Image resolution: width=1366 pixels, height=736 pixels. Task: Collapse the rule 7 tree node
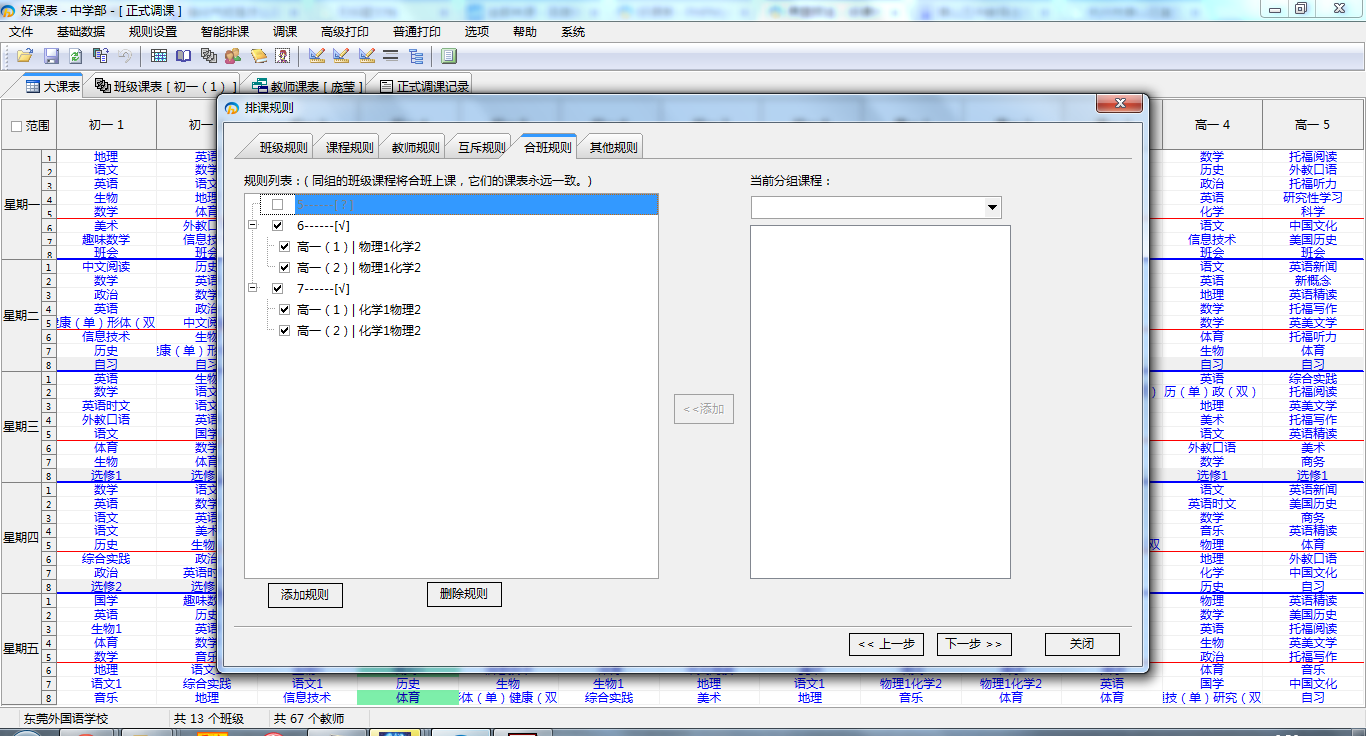tap(252, 288)
